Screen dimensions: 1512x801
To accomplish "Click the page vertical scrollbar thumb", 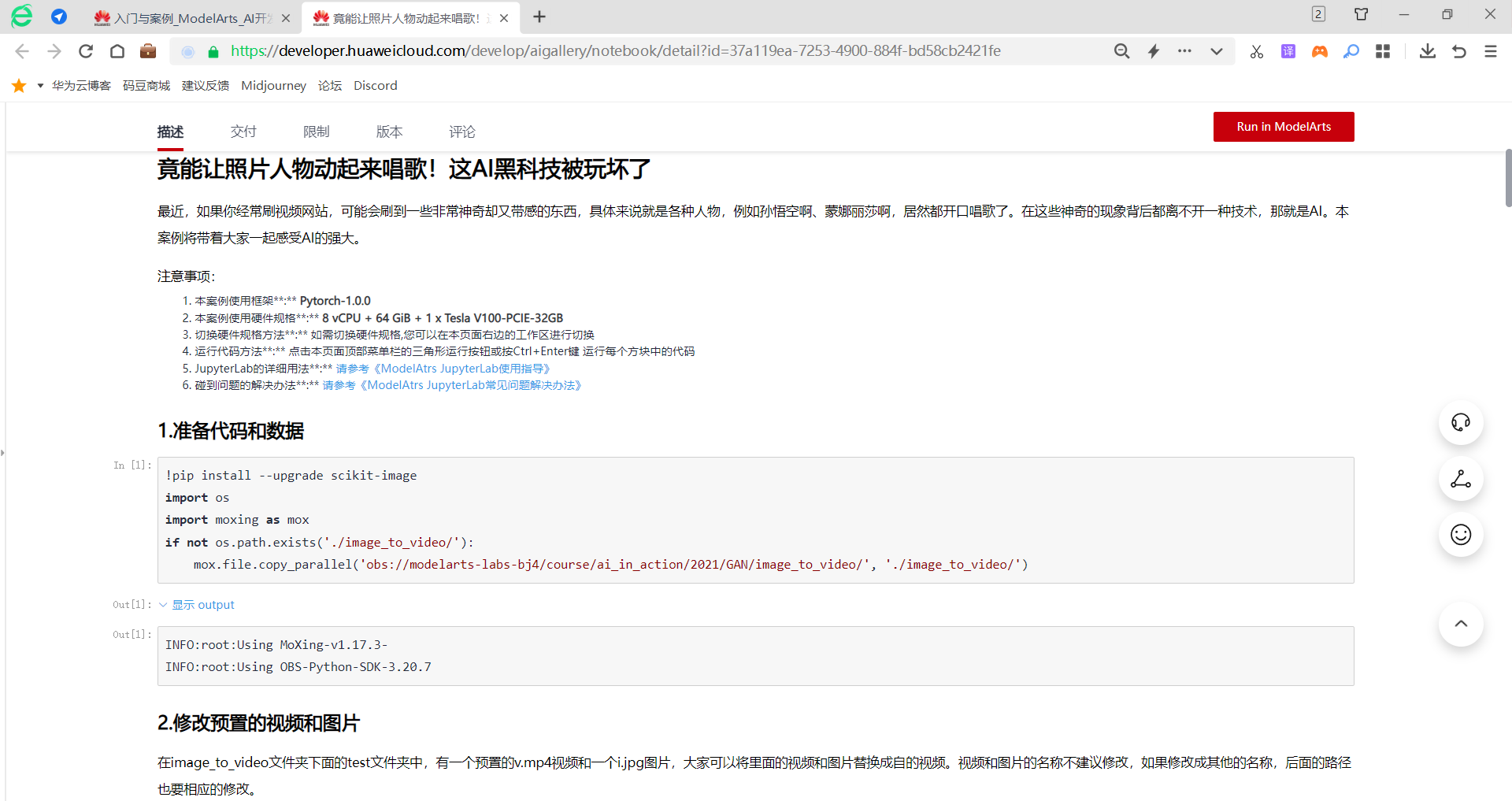I will click(1508, 177).
